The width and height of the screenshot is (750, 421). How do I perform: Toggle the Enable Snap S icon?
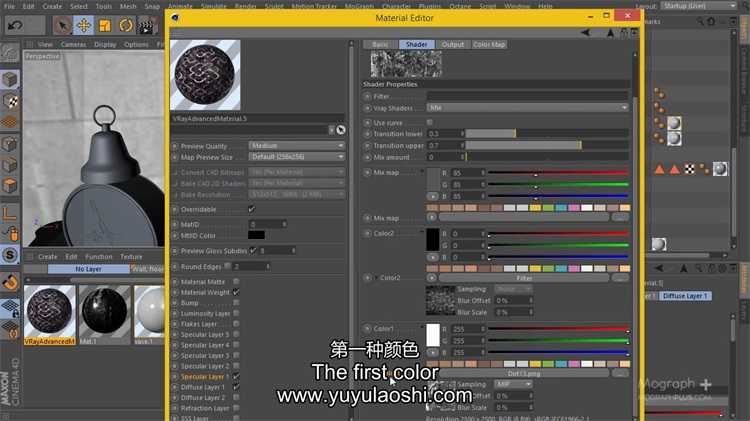10,255
